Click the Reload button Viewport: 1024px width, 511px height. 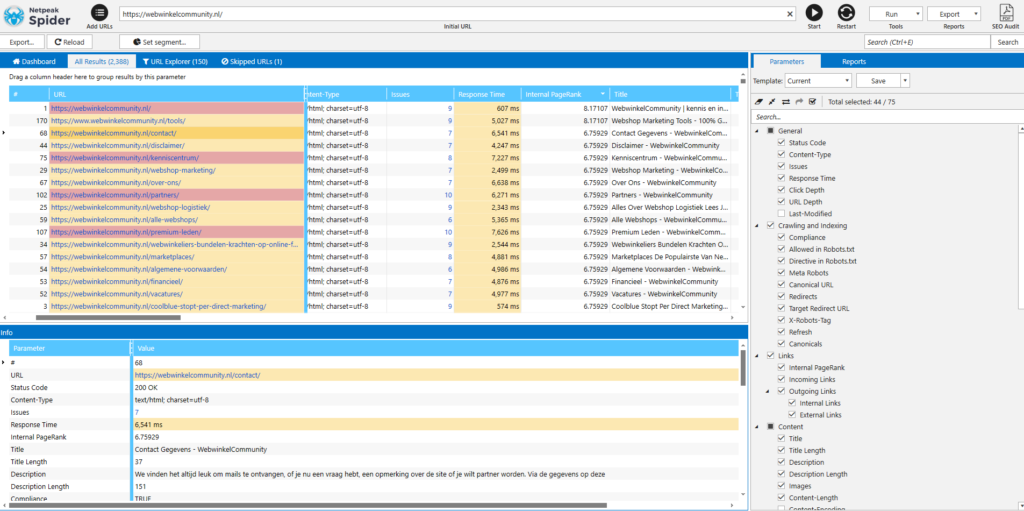(x=69, y=42)
